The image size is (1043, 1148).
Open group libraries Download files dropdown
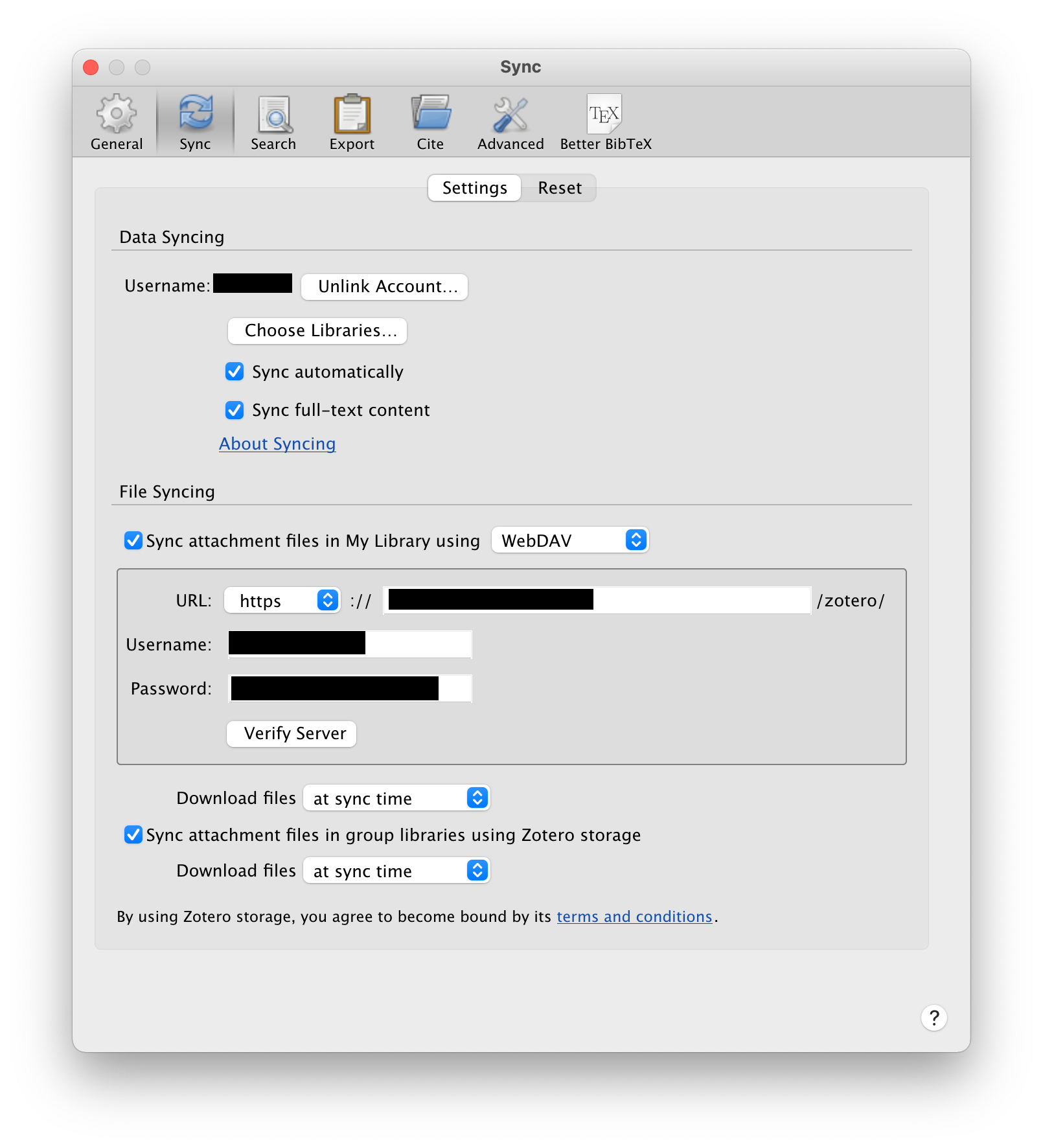(396, 871)
